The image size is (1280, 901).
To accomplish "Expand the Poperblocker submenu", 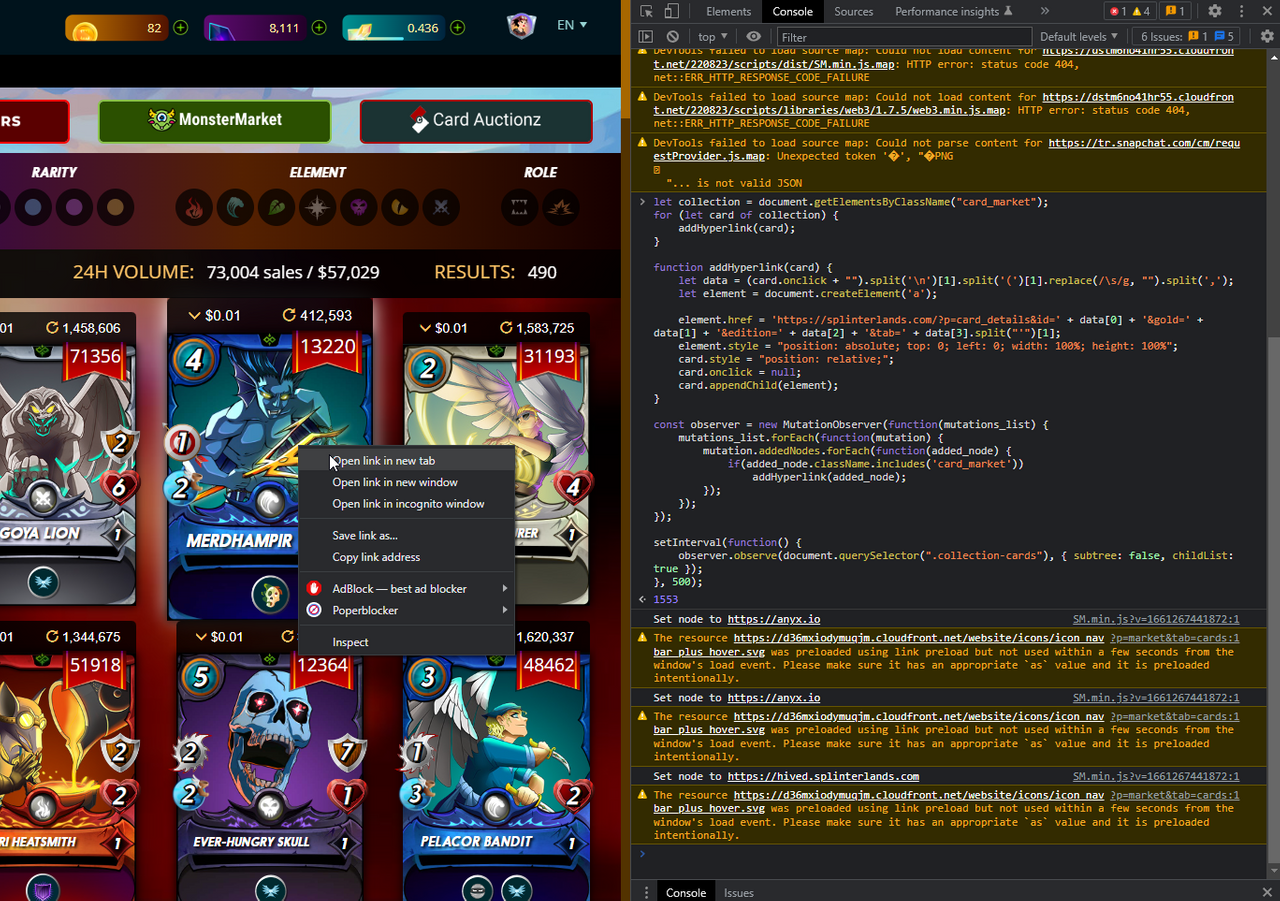I will pyautogui.click(x=407, y=610).
